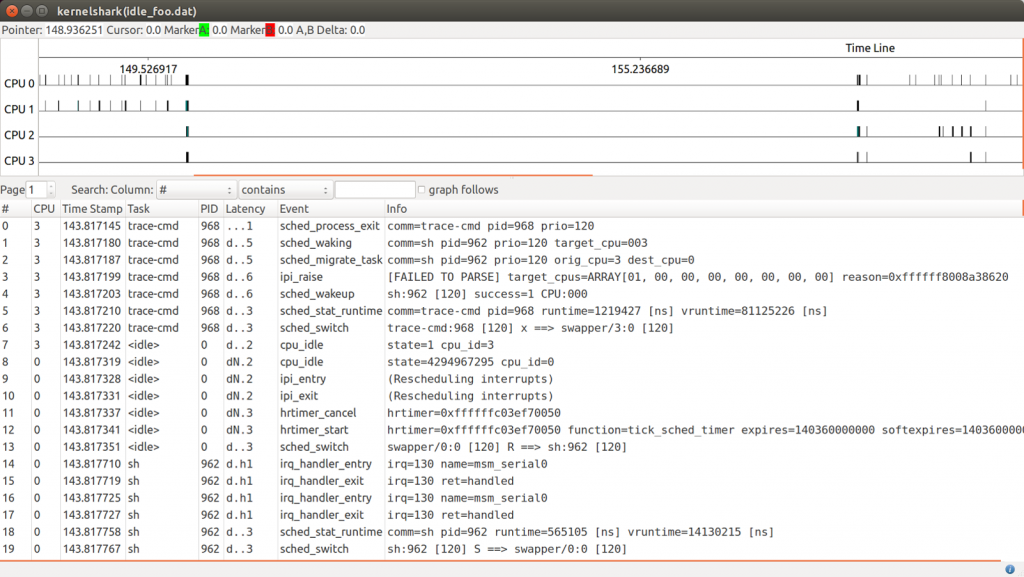This screenshot has width=1024, height=577.
Task: Click the teal event marker on CPU 1
Action: [x=187, y=105]
